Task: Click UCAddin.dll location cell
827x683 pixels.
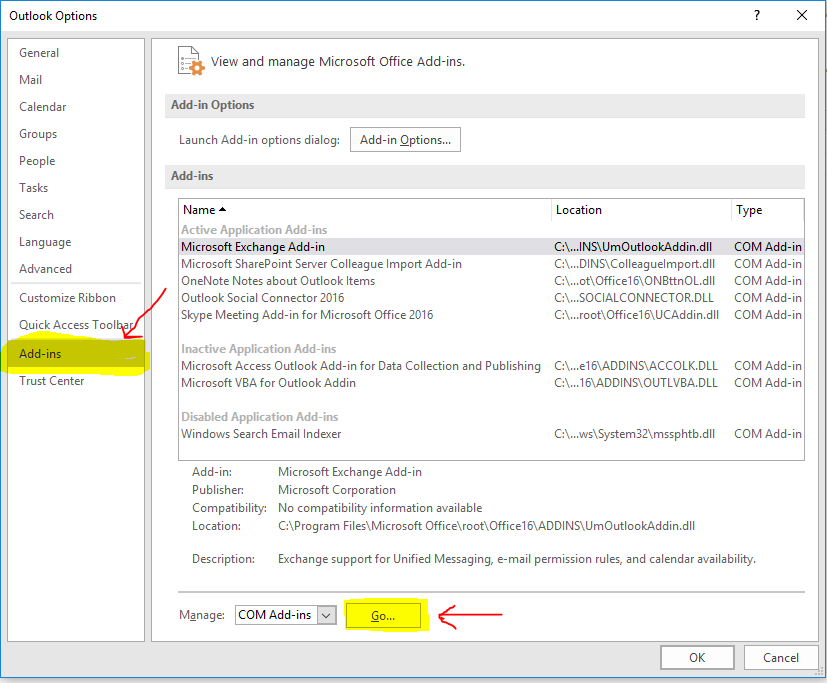Action: coord(636,315)
